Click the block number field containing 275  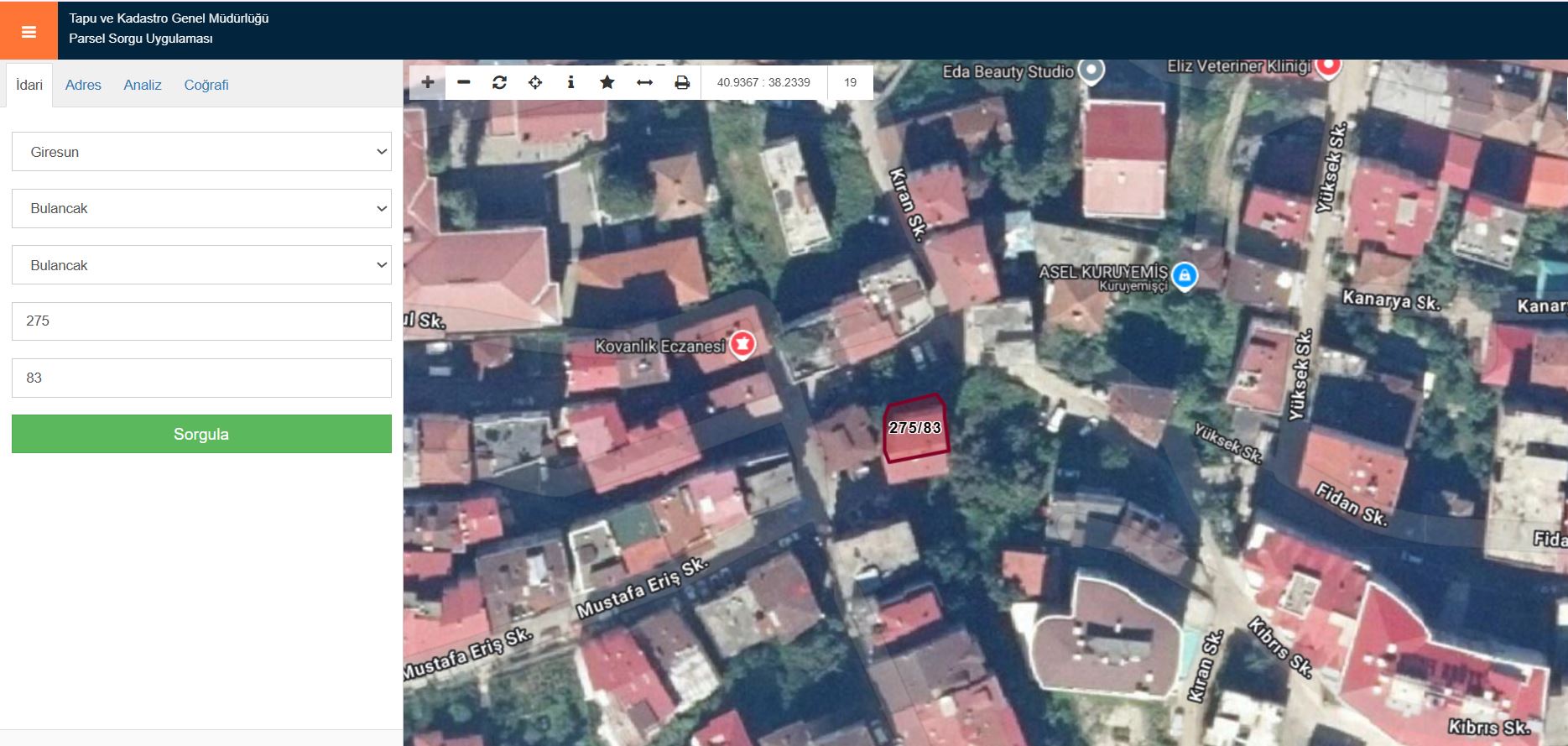click(201, 321)
